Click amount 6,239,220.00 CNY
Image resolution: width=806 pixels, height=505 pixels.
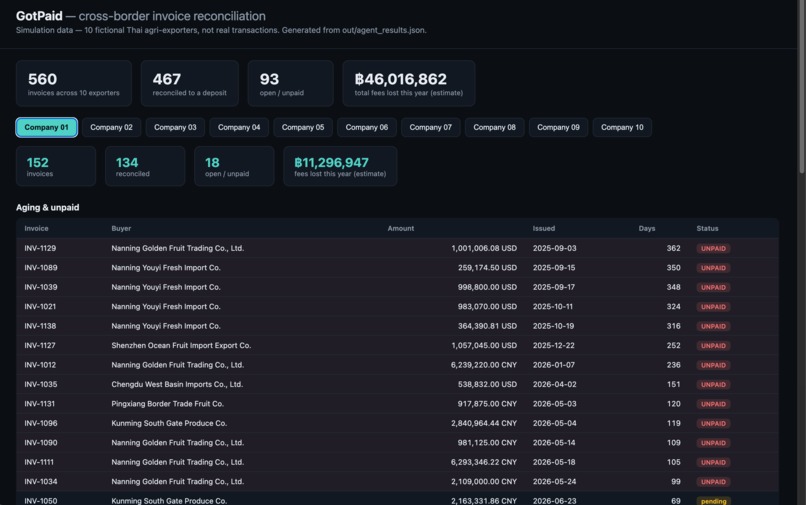tap(484, 365)
